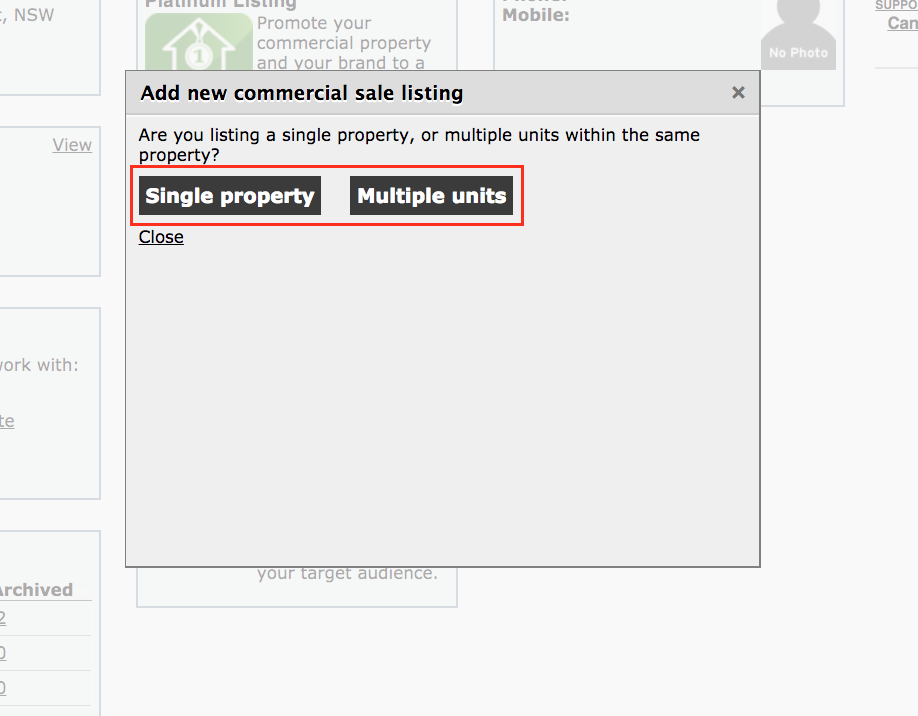
Task: Click the 'your target audience' text
Action: [347, 573]
